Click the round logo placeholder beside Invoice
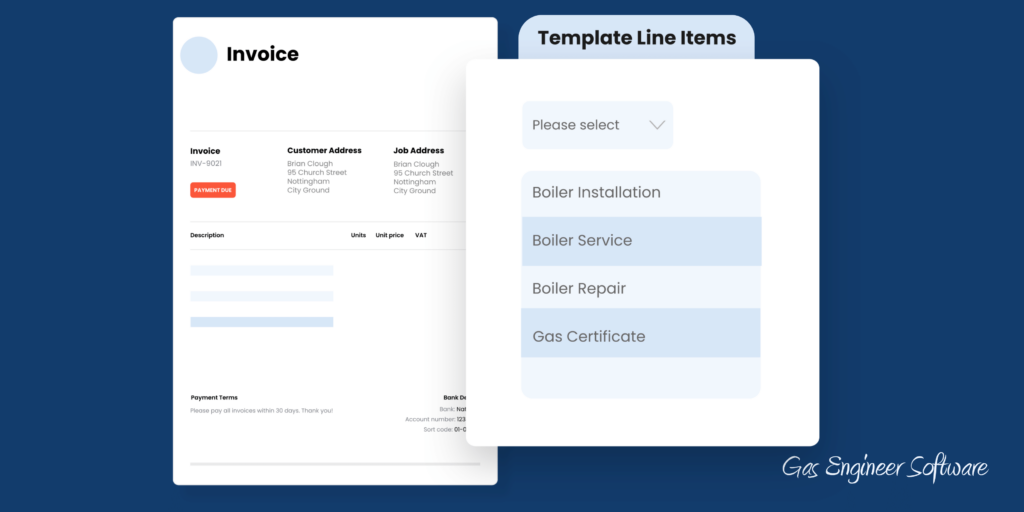This screenshot has width=1024, height=512. point(199,55)
